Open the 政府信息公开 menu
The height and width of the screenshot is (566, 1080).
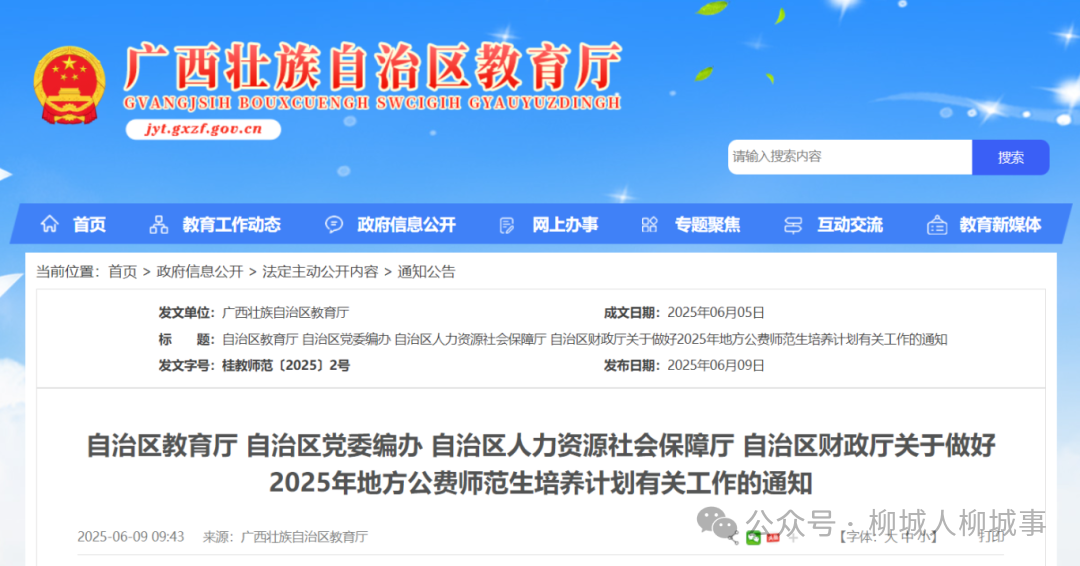(406, 224)
